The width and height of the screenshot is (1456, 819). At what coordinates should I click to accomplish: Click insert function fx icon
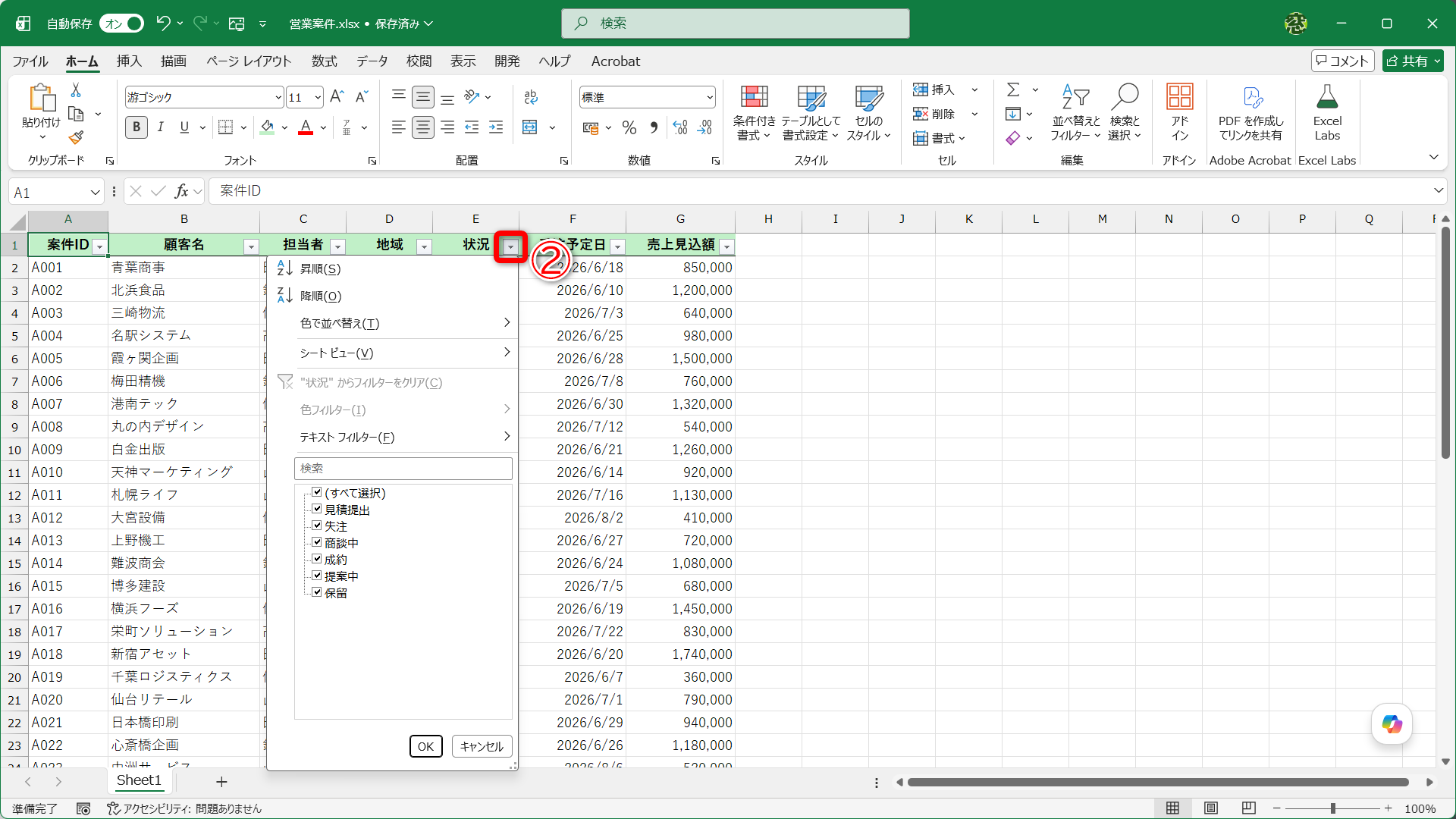point(182,191)
